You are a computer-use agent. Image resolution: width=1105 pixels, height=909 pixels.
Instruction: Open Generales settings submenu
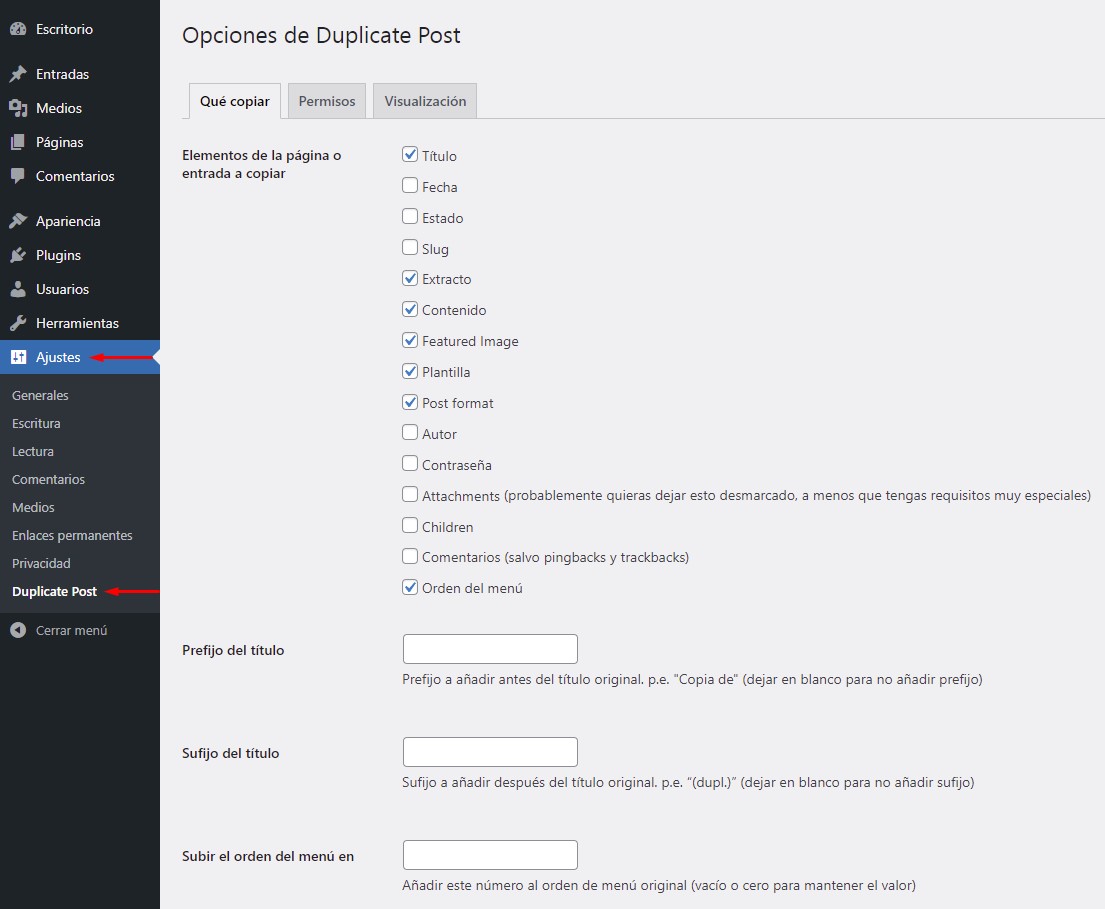[40, 395]
